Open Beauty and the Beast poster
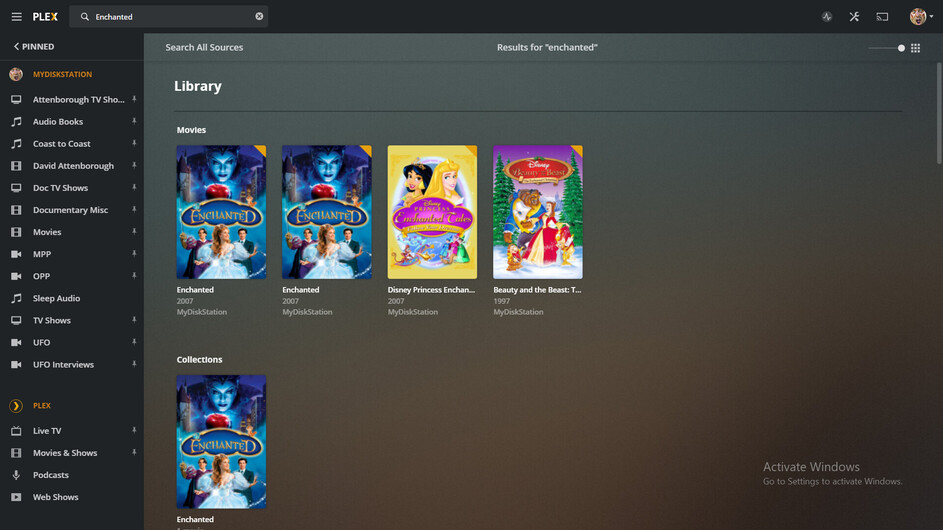The width and height of the screenshot is (943, 530). (538, 212)
